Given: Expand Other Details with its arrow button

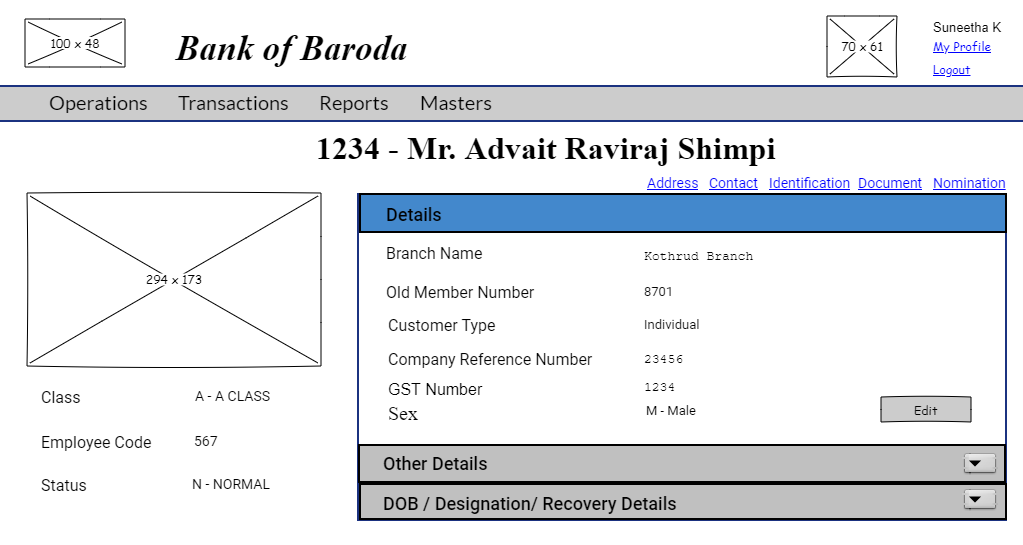Looking at the screenshot, I should 979,463.
